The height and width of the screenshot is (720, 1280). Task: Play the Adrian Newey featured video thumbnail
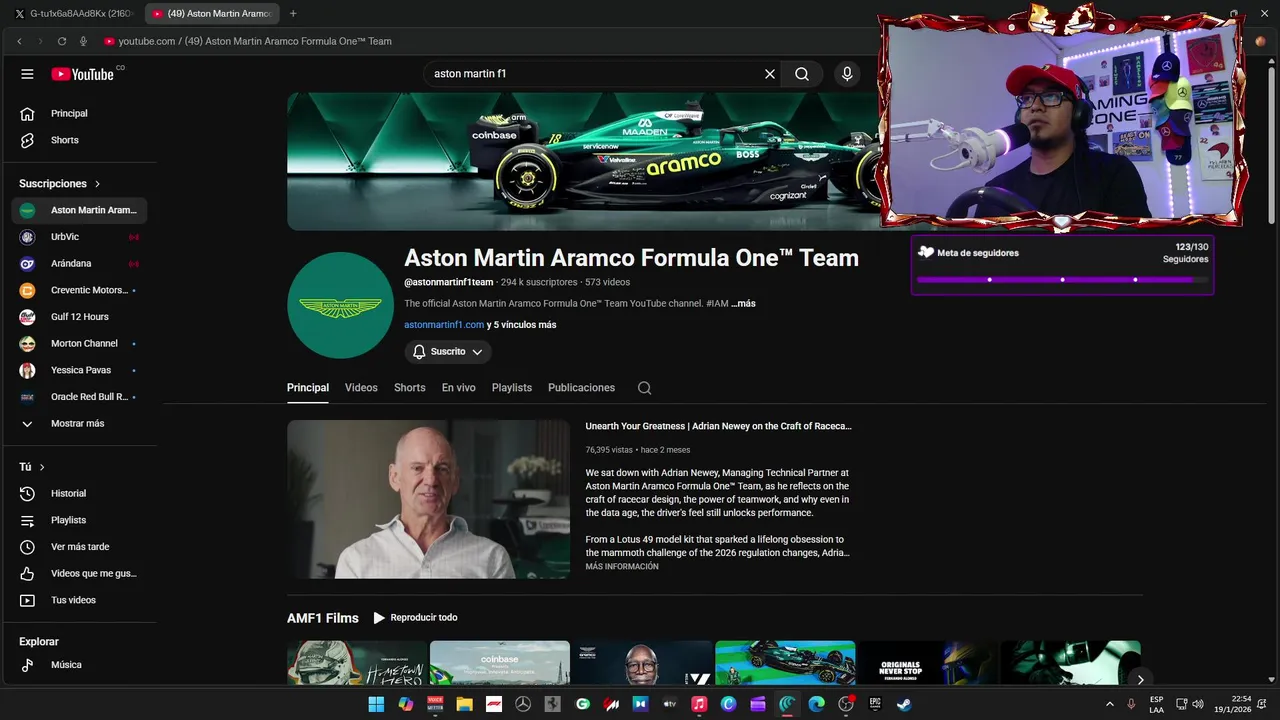coord(428,499)
